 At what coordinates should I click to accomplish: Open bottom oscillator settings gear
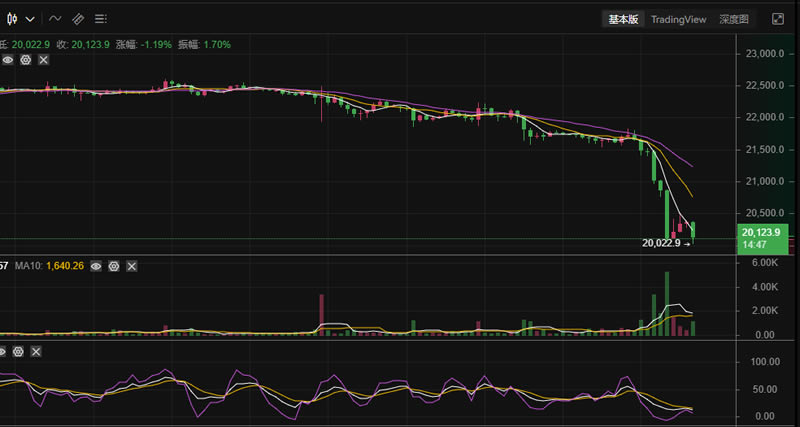tap(20, 352)
